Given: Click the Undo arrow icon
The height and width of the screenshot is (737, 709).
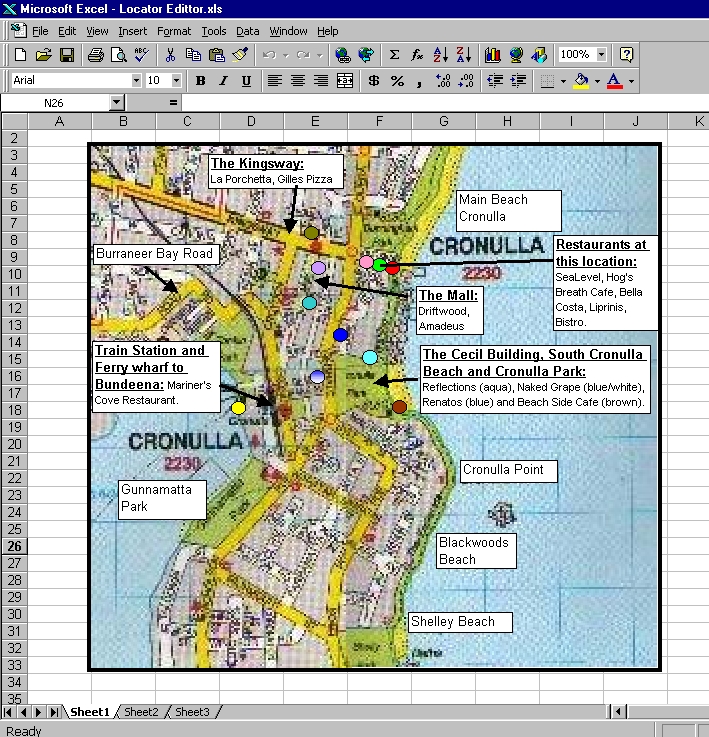Looking at the screenshot, I should (269, 55).
